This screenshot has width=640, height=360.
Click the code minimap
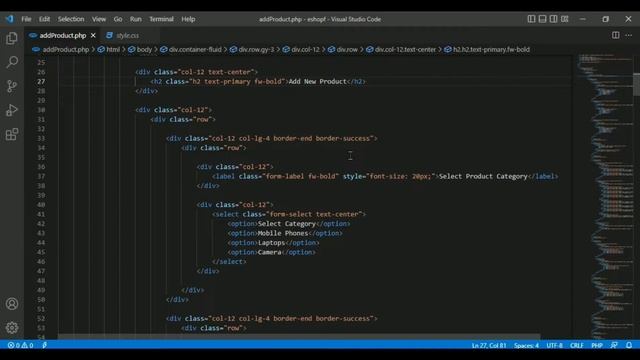coord(605,196)
